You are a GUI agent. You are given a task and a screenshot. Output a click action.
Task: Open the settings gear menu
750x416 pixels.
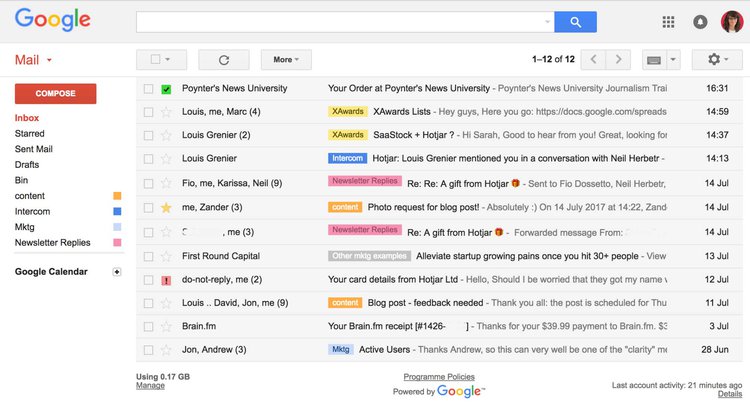click(x=717, y=59)
